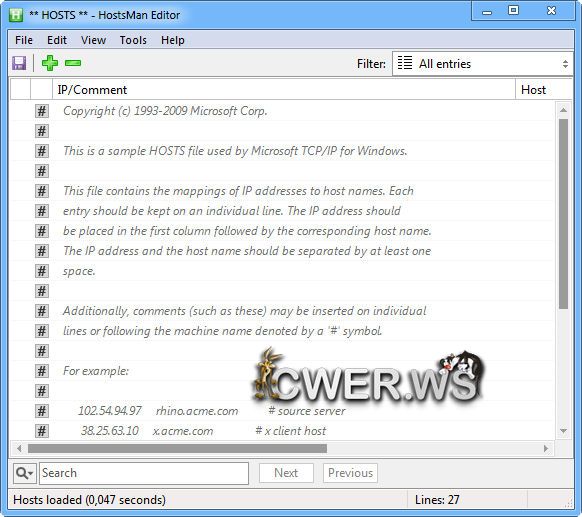Click the Previous search button
The width and height of the screenshot is (582, 517).
click(350, 473)
